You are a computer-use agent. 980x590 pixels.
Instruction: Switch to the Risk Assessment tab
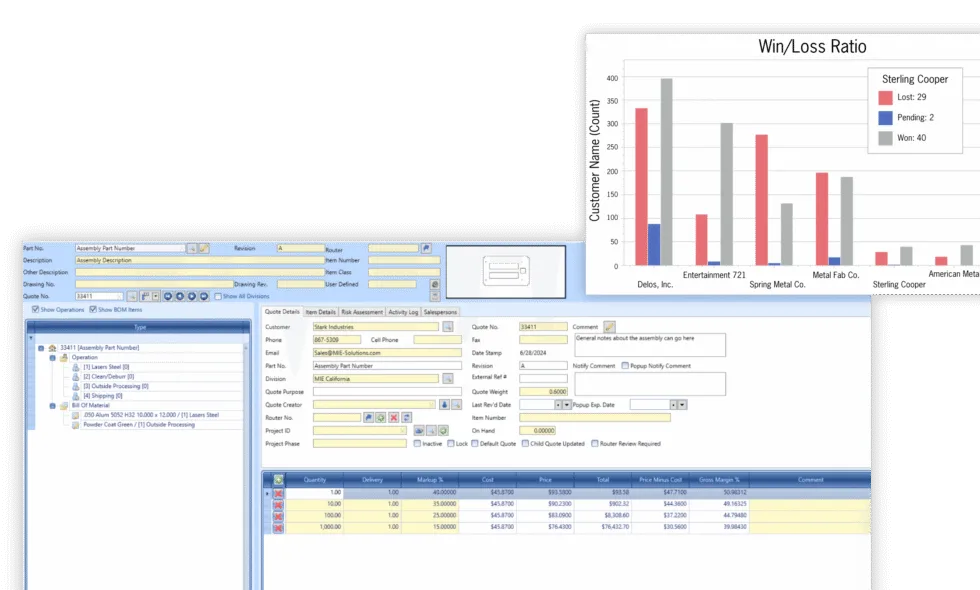pos(362,312)
